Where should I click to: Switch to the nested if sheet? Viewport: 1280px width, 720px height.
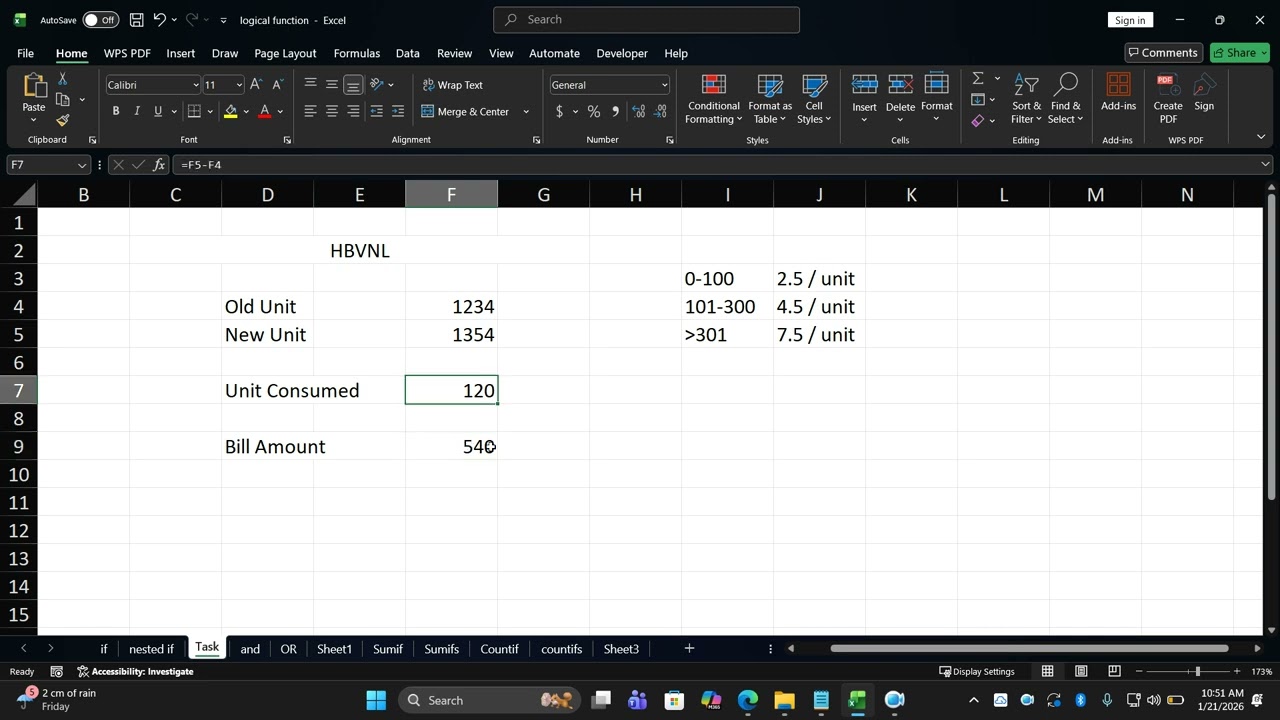click(x=151, y=649)
